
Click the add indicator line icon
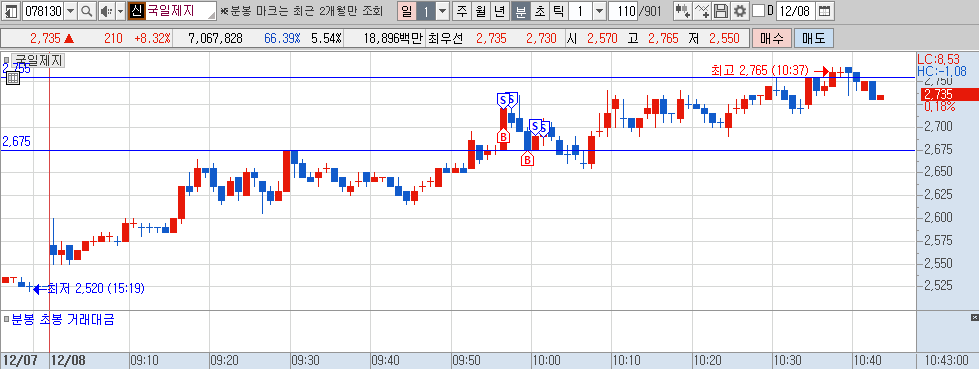[x=703, y=11]
